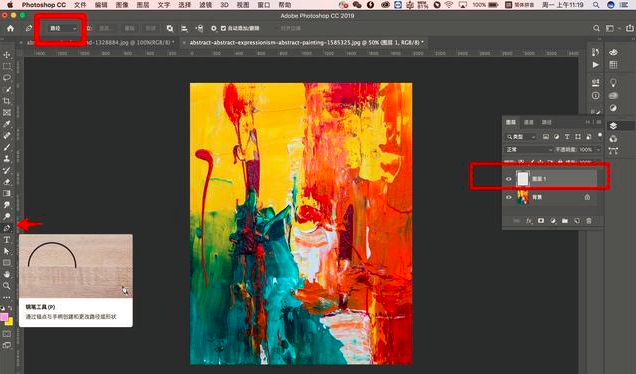Toggle the pixel layer filter

(546, 137)
